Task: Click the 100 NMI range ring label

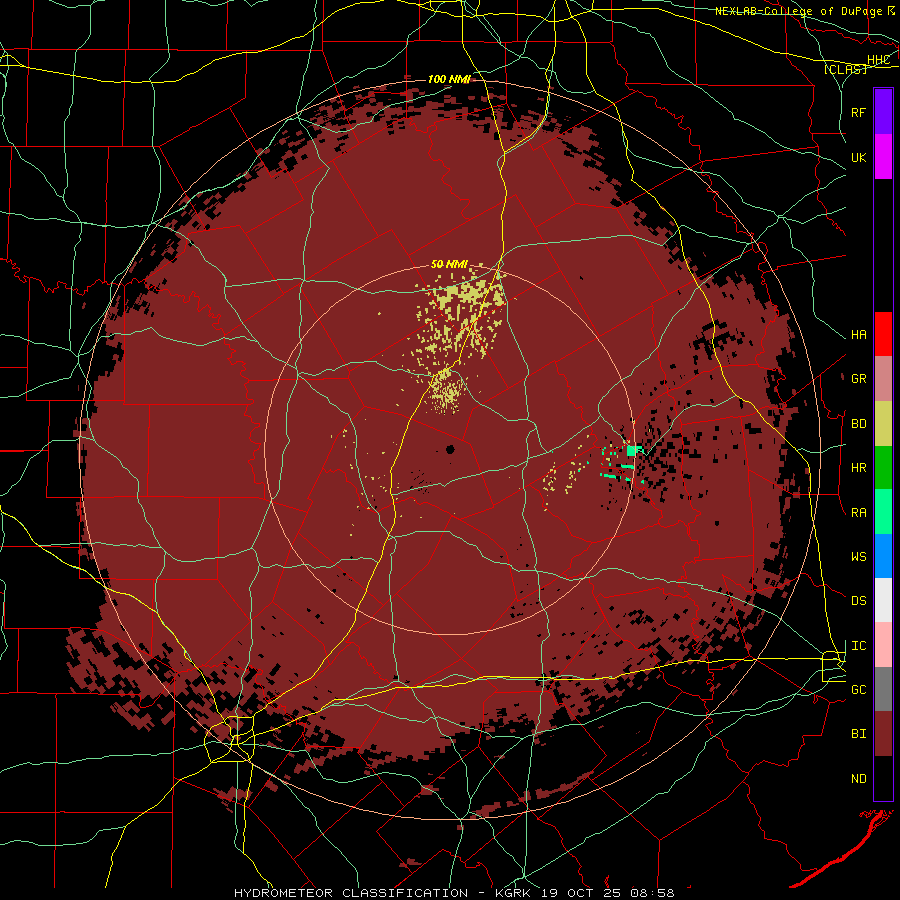Action: tap(449, 79)
